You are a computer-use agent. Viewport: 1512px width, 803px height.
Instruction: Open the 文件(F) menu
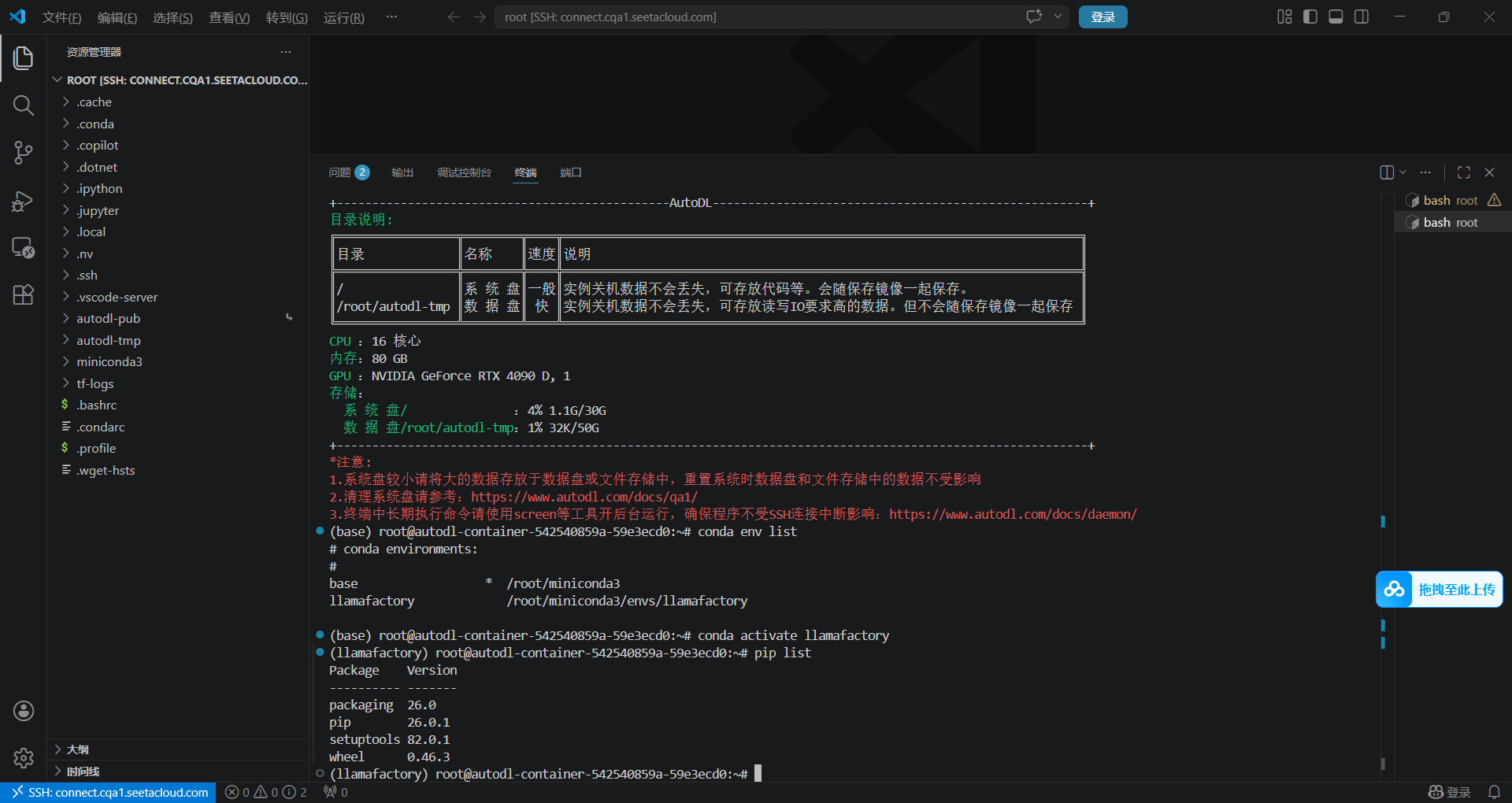pyautogui.click(x=61, y=17)
